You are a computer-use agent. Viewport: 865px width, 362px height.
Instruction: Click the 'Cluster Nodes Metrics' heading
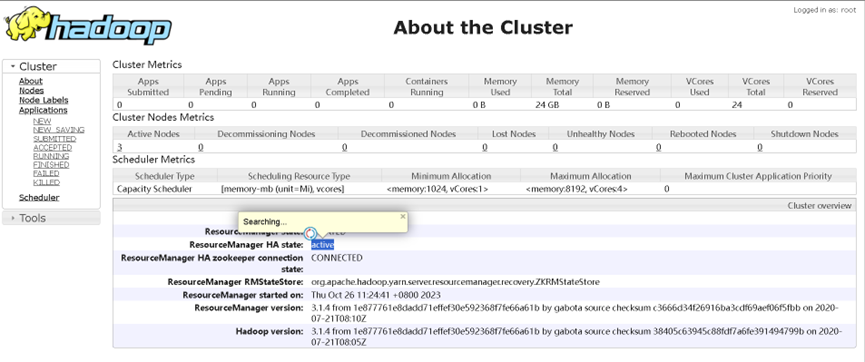point(163,117)
